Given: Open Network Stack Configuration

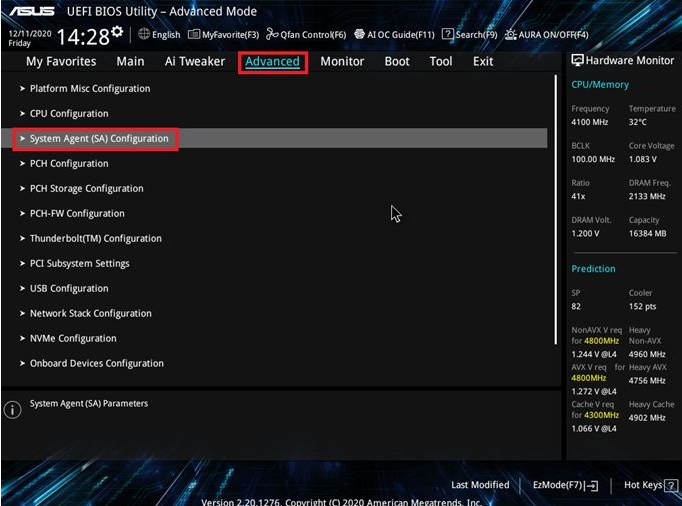Looking at the screenshot, I should (90, 313).
